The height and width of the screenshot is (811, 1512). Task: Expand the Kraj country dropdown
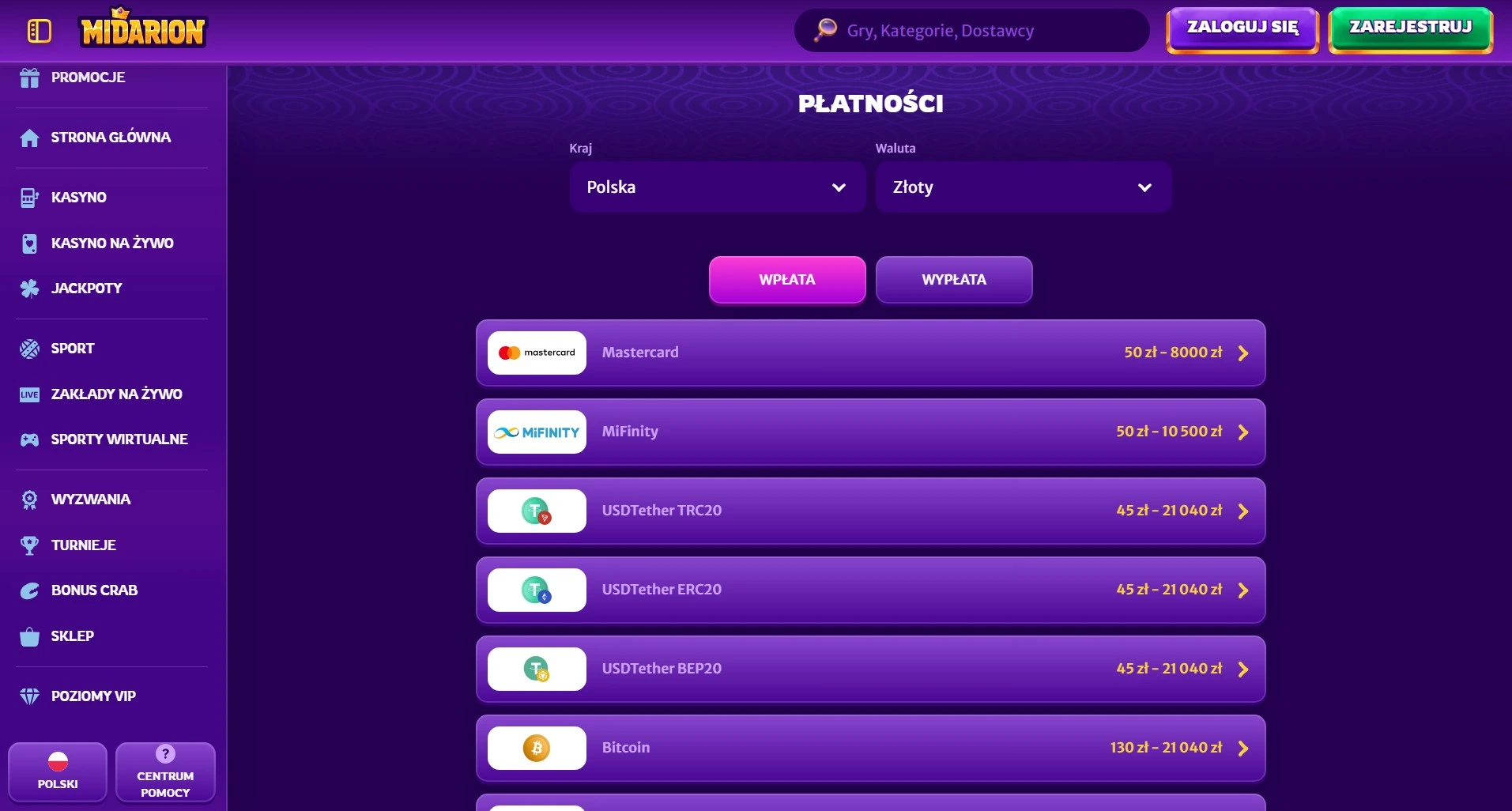(717, 187)
